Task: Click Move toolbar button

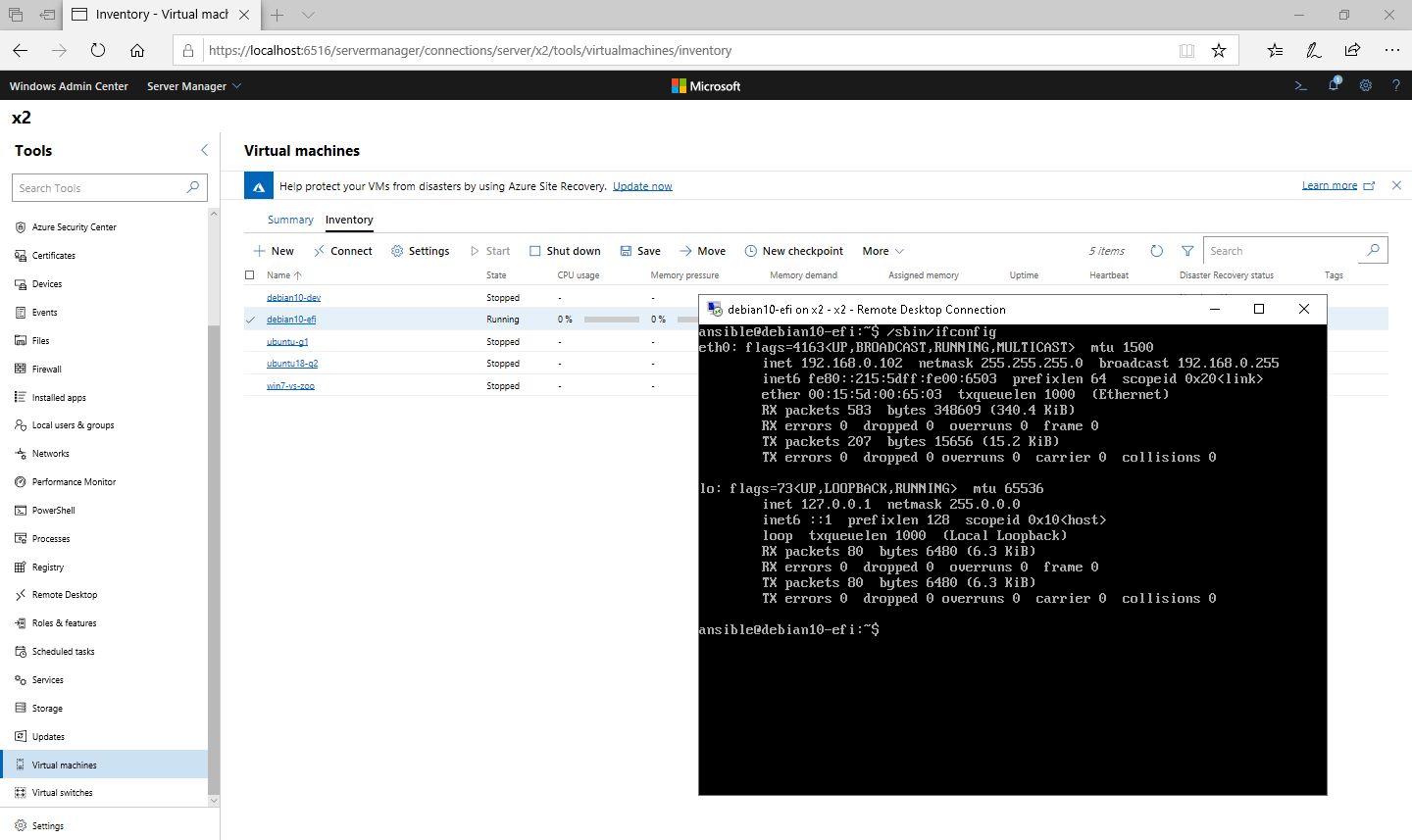Action: point(702,251)
